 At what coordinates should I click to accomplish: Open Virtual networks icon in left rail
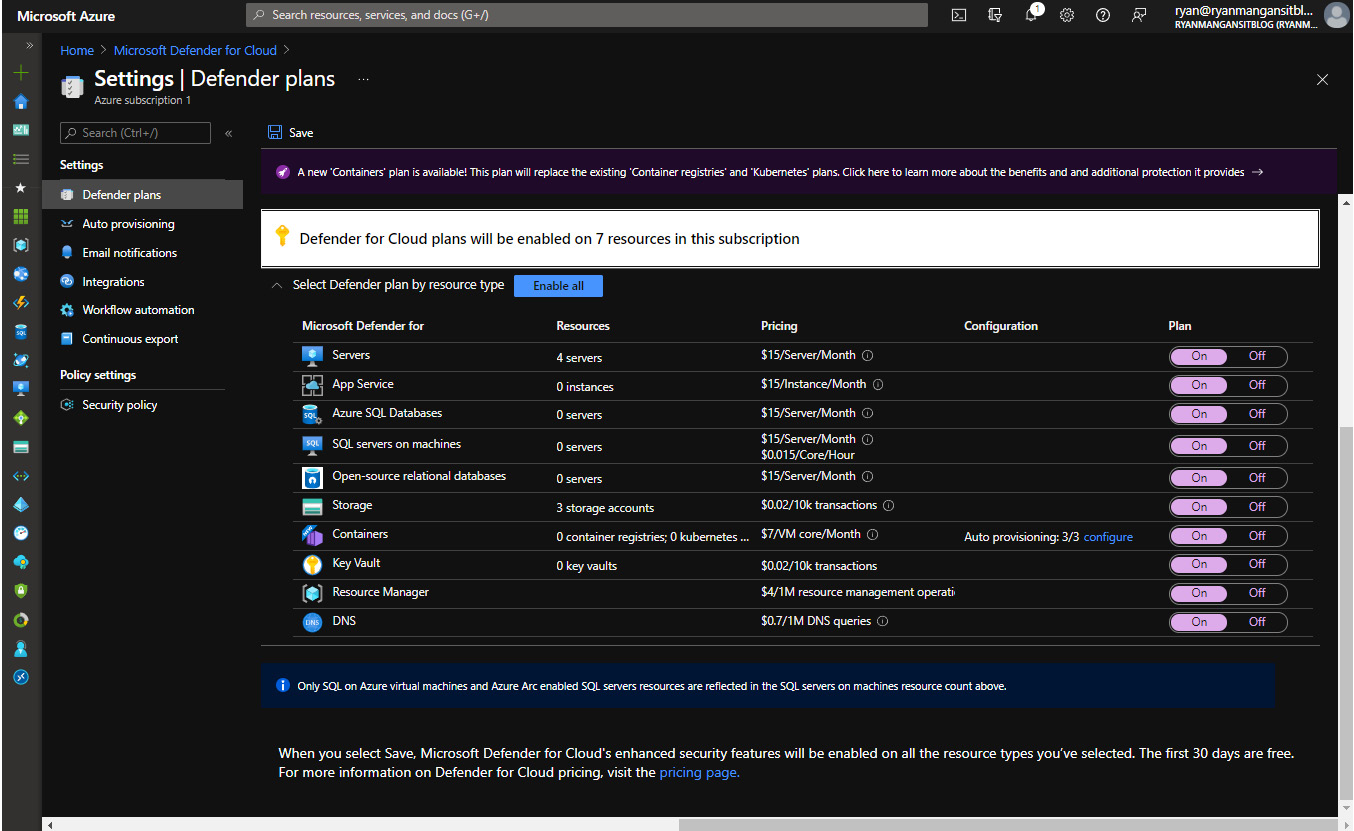[x=21, y=476]
